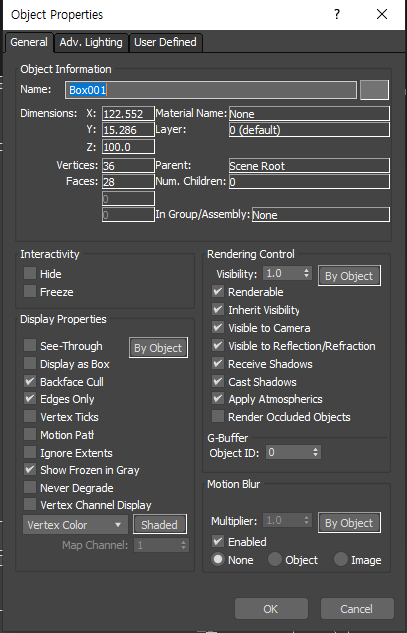Uncheck Edges Only
Image resolution: width=407 pixels, height=633 pixels.
click(30, 399)
